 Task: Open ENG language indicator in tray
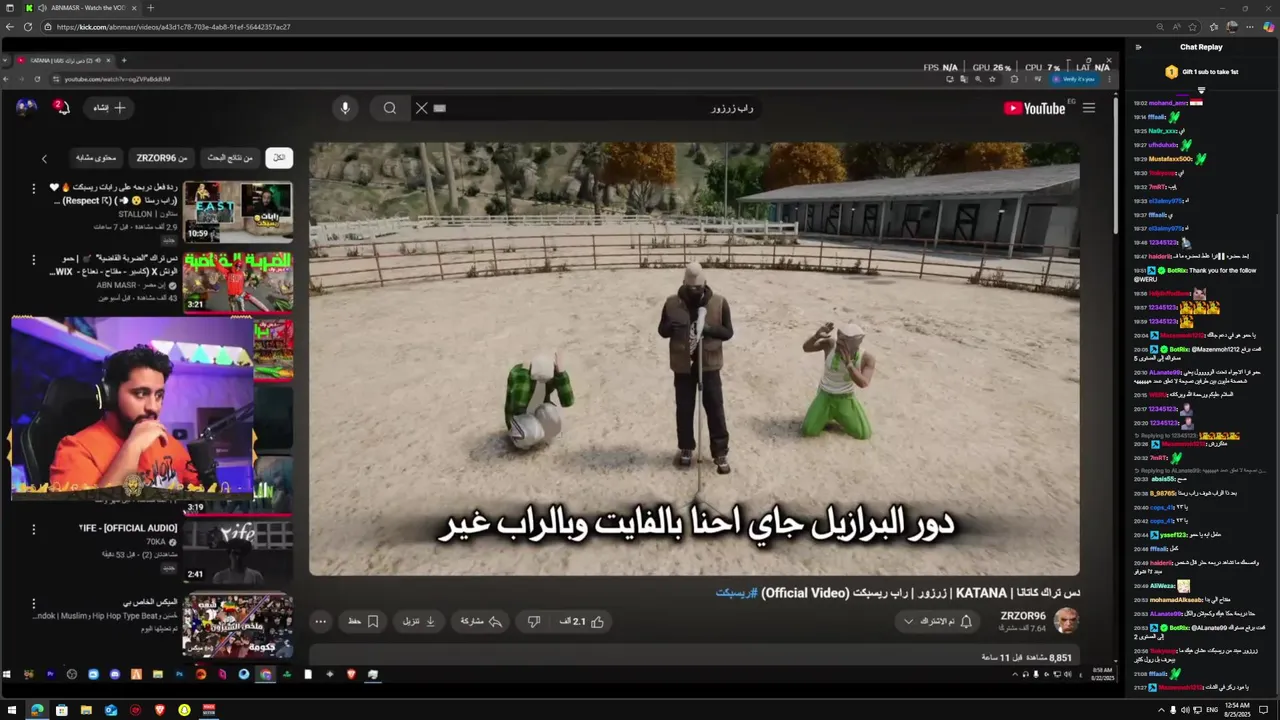coord(1212,710)
